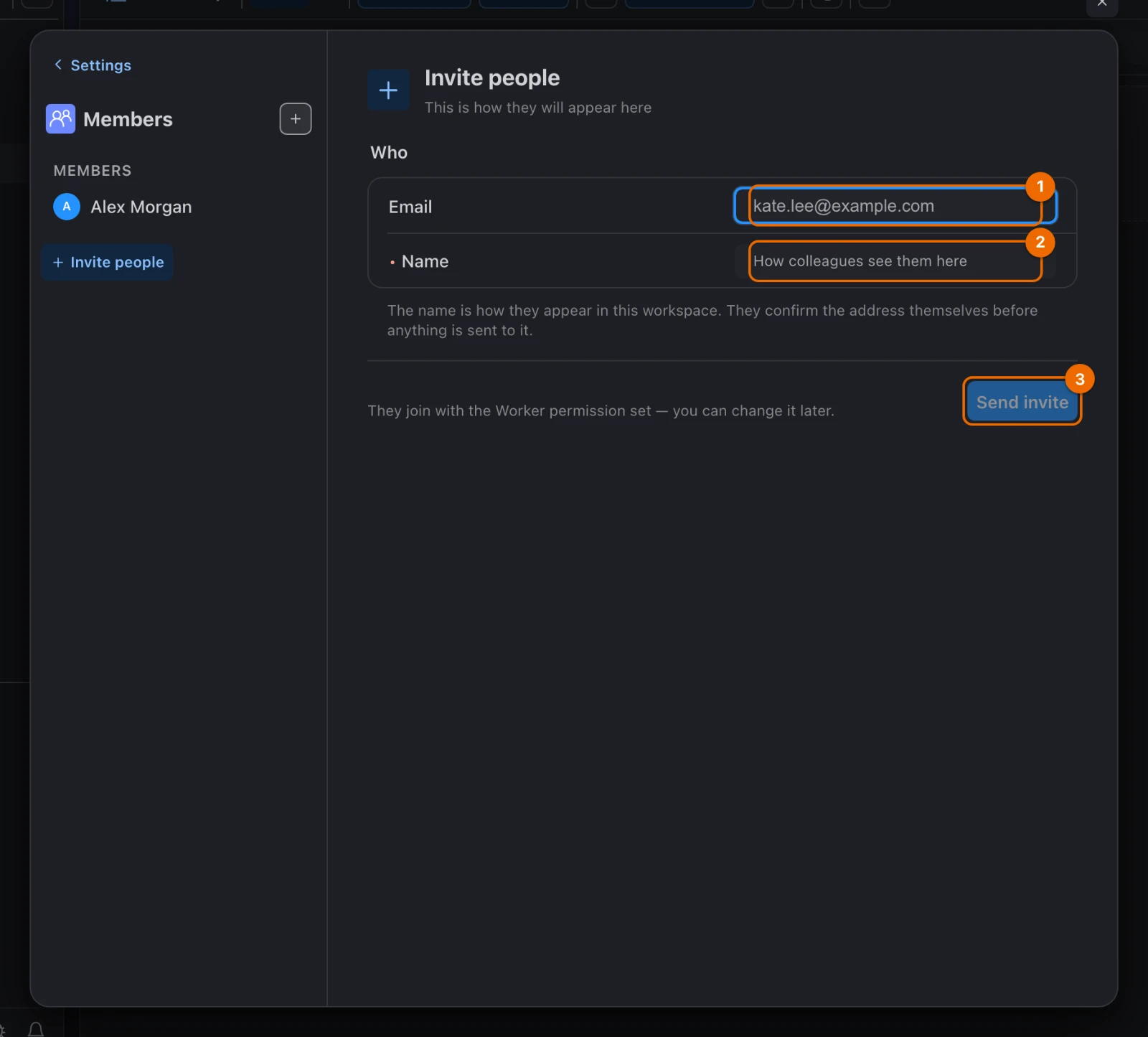Click the Name field label

425,262
